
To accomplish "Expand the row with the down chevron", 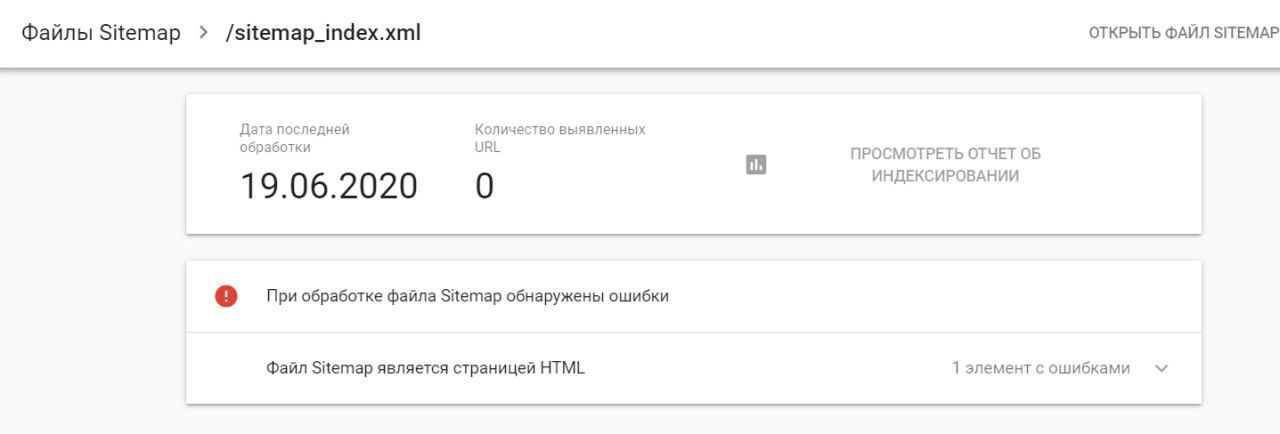I will tap(1161, 368).
